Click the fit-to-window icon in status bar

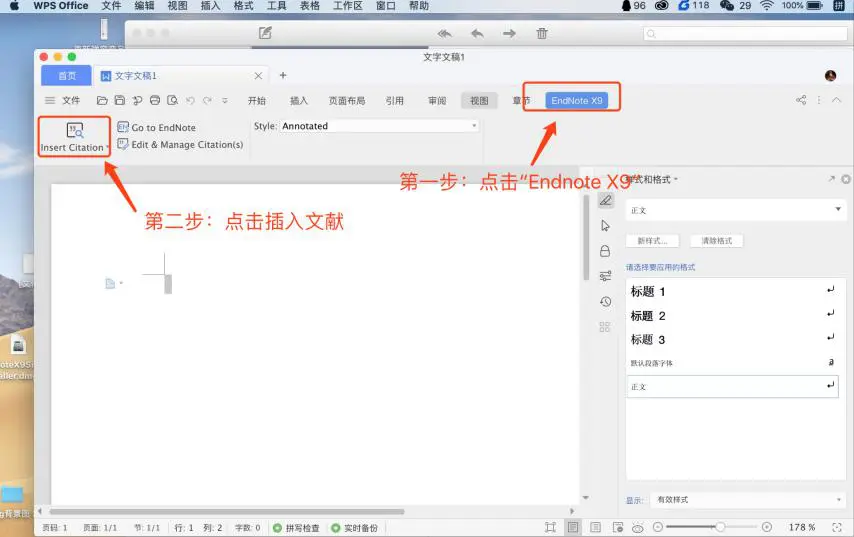pyautogui.click(x=837, y=527)
